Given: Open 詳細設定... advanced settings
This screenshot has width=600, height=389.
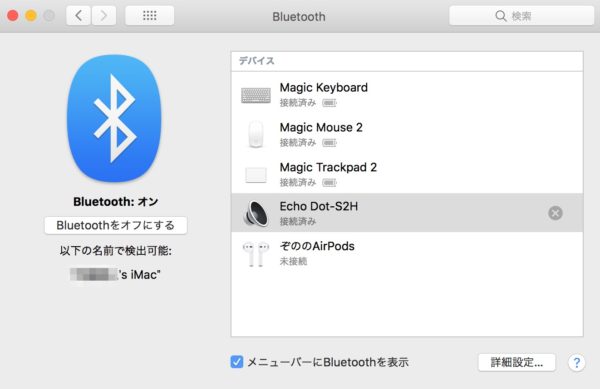Looking at the screenshot, I should (x=517, y=362).
